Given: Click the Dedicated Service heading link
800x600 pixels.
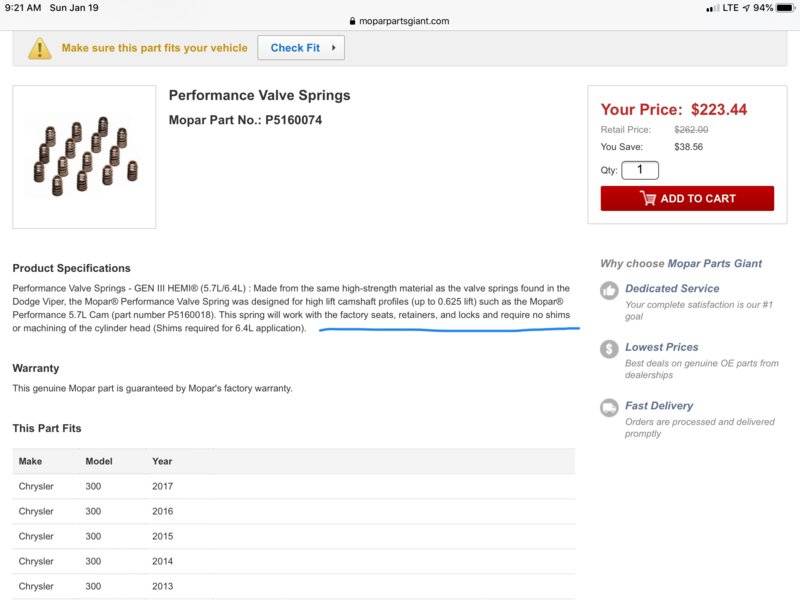Looking at the screenshot, I should (x=672, y=288).
